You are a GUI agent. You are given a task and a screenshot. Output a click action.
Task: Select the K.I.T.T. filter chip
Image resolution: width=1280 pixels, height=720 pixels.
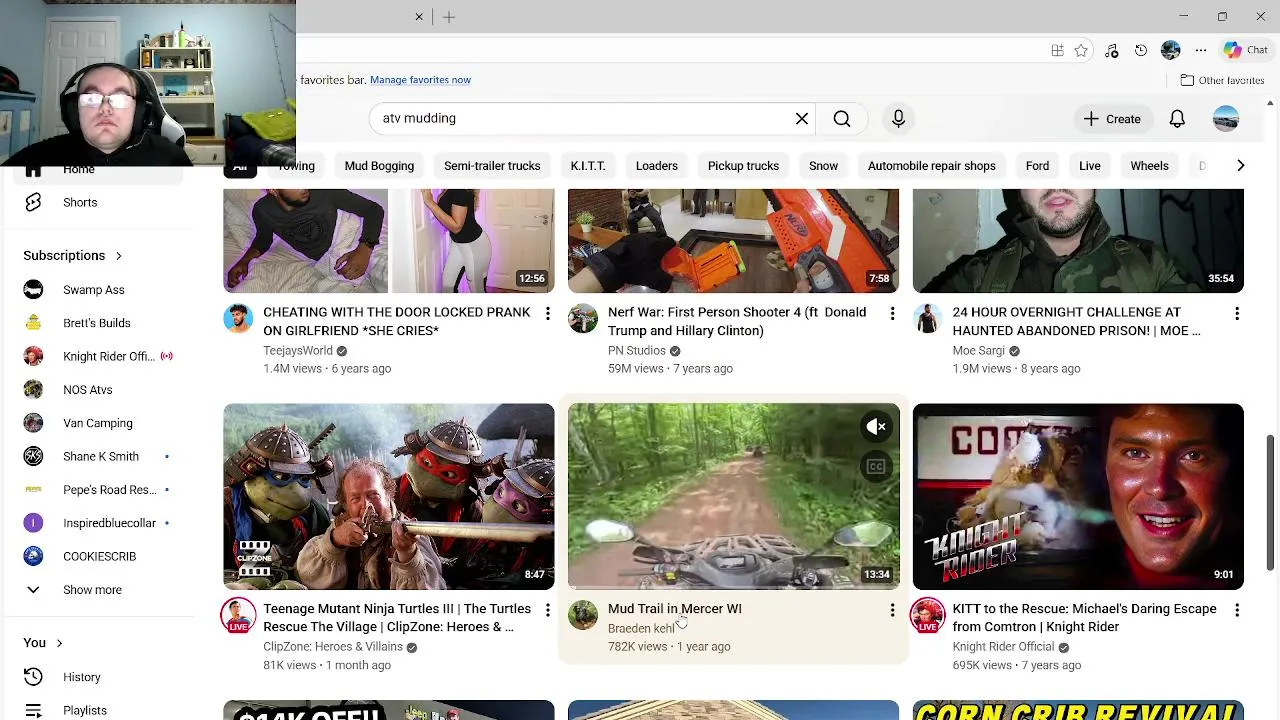point(588,166)
